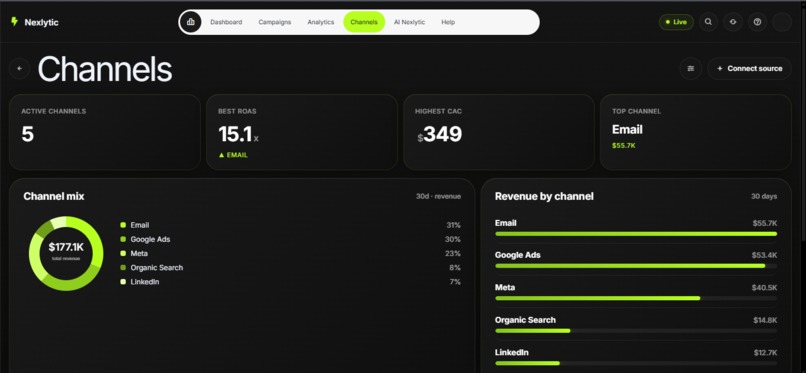Click the Google Ads legend color swatch

(123, 239)
